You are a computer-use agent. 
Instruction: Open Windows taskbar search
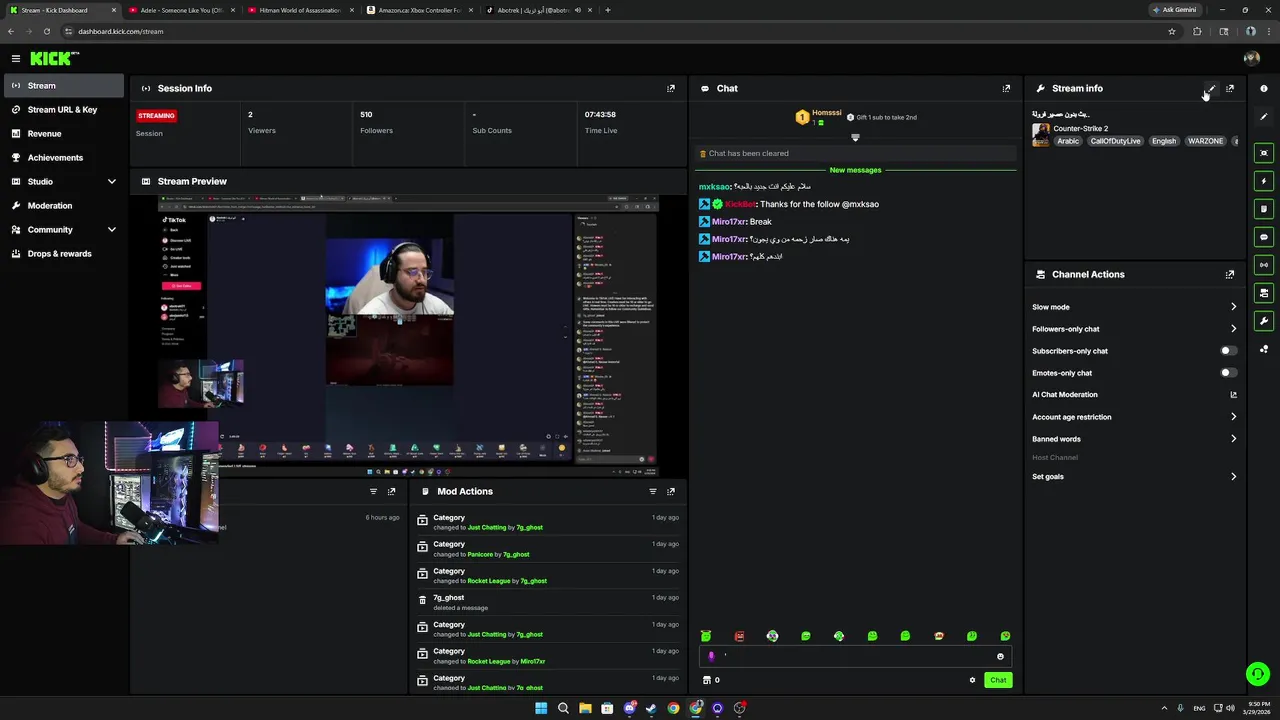click(x=563, y=708)
